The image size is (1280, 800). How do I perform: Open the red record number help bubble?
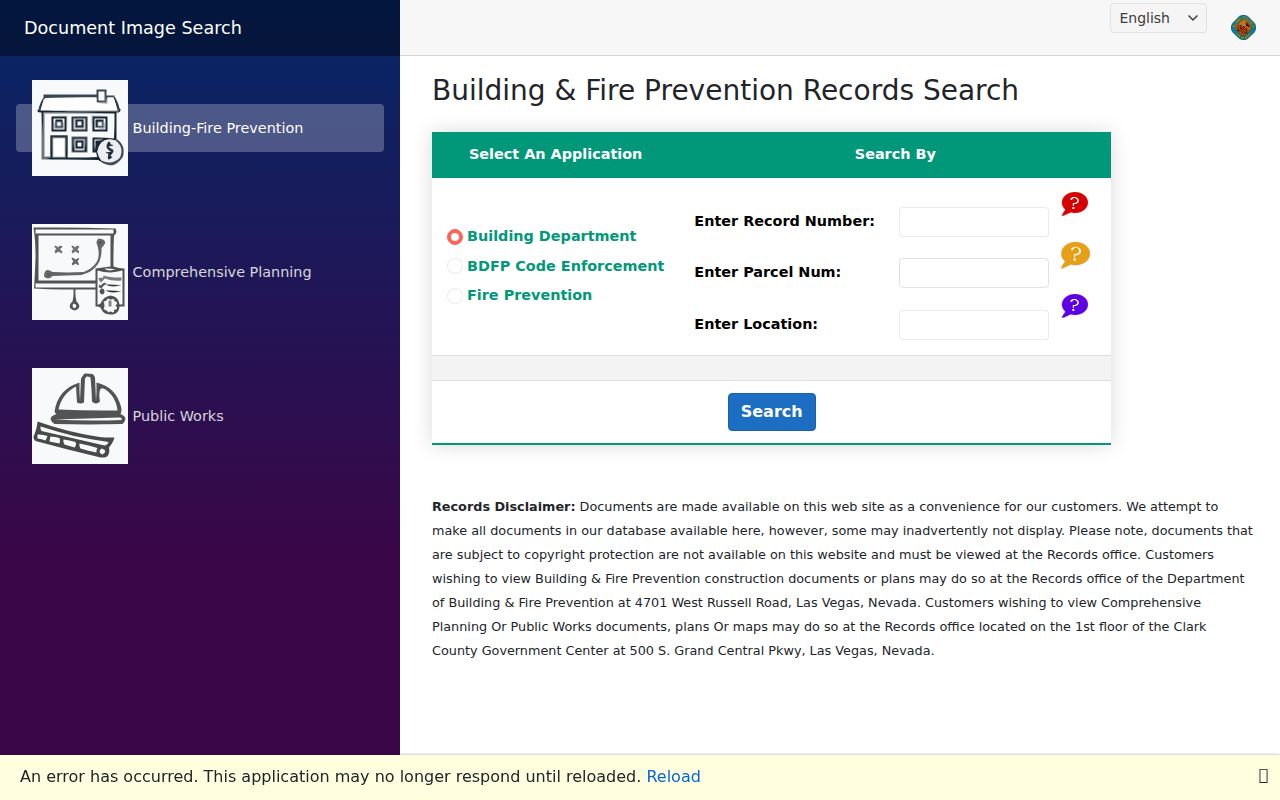[1074, 204]
